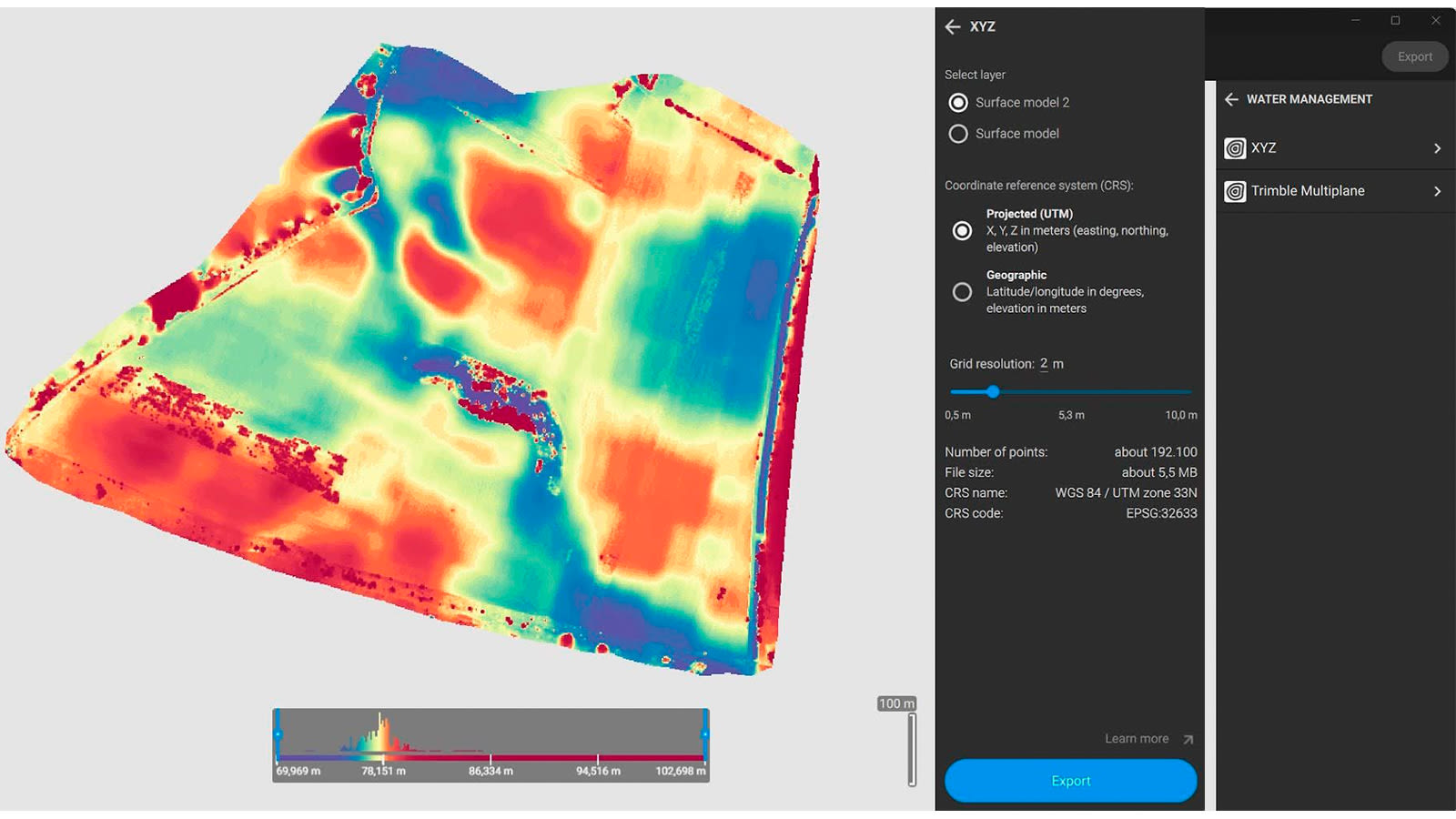1456x819 pixels.
Task: Expand the XYZ export entry chevron
Action: 1438,147
